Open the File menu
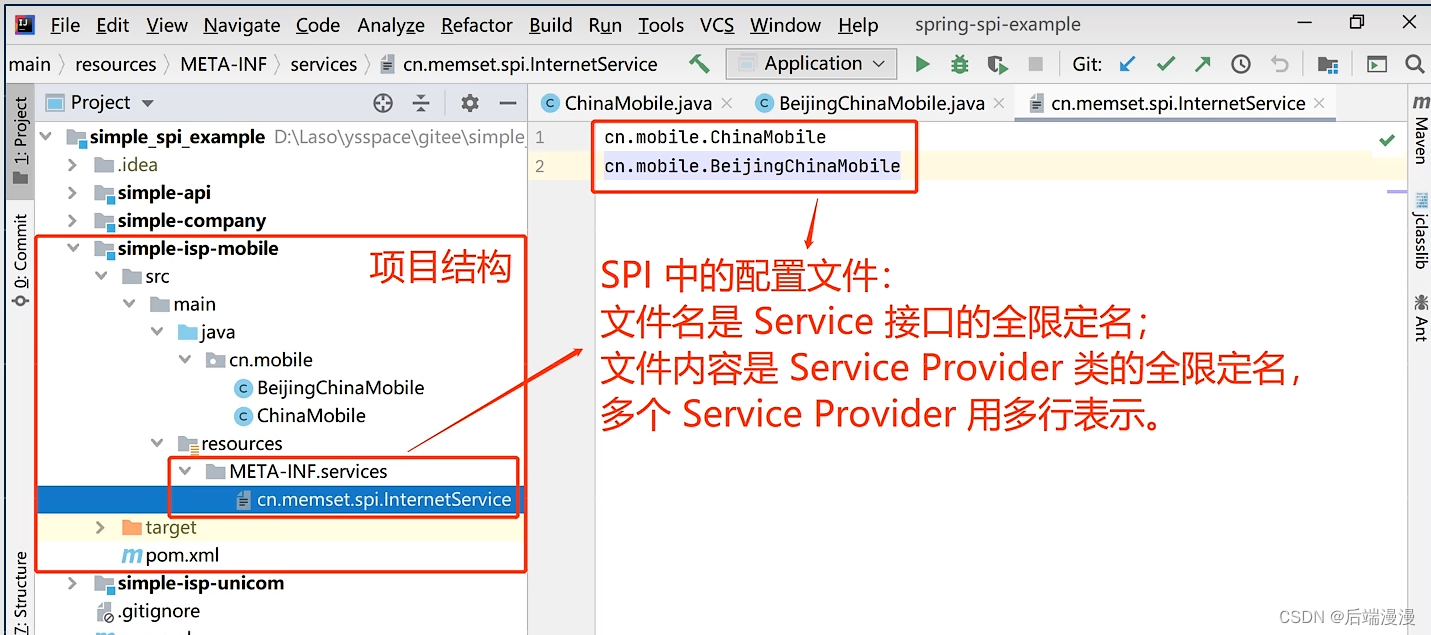 tap(65, 25)
